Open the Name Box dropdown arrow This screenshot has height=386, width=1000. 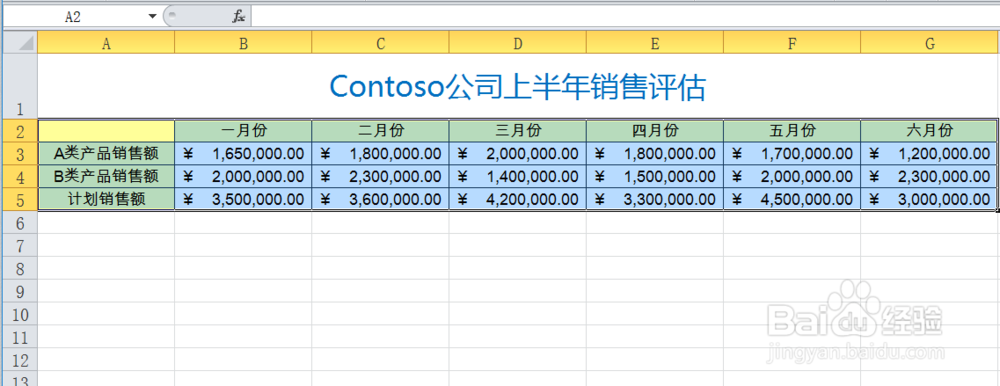pyautogui.click(x=152, y=17)
